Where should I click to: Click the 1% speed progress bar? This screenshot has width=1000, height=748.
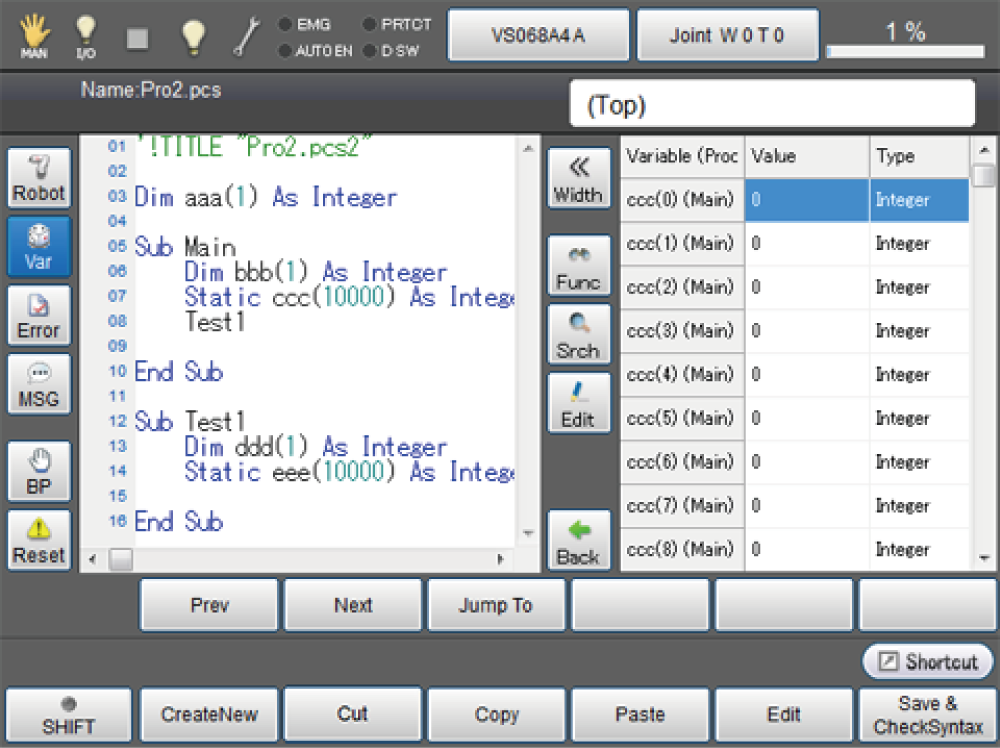click(x=905, y=50)
